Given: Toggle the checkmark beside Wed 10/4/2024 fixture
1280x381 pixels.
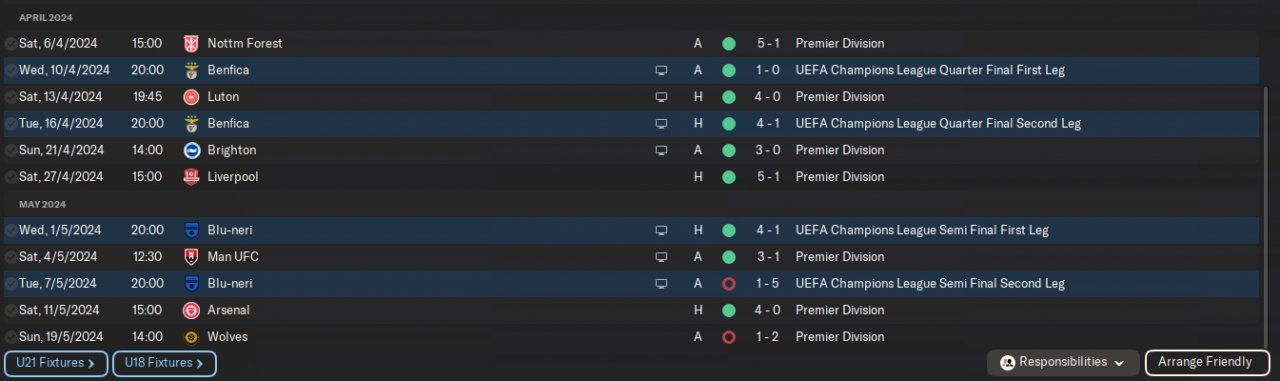Looking at the screenshot, I should 10,70.
